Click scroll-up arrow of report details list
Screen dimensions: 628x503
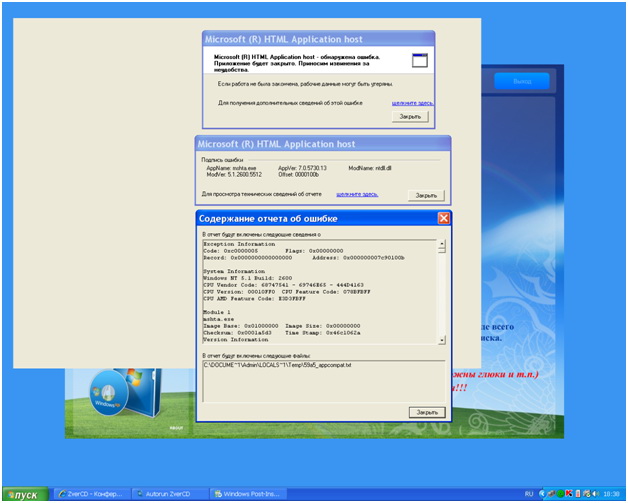442,243
